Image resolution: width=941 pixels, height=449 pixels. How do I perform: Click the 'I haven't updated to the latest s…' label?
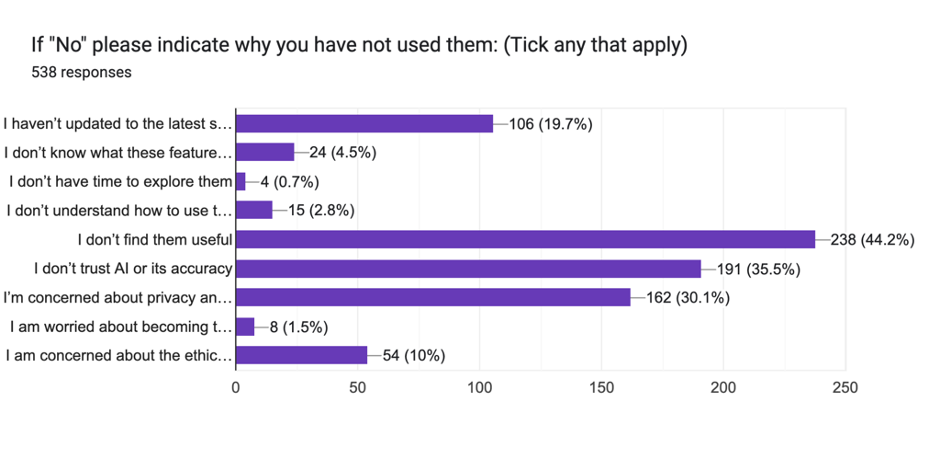(118, 124)
